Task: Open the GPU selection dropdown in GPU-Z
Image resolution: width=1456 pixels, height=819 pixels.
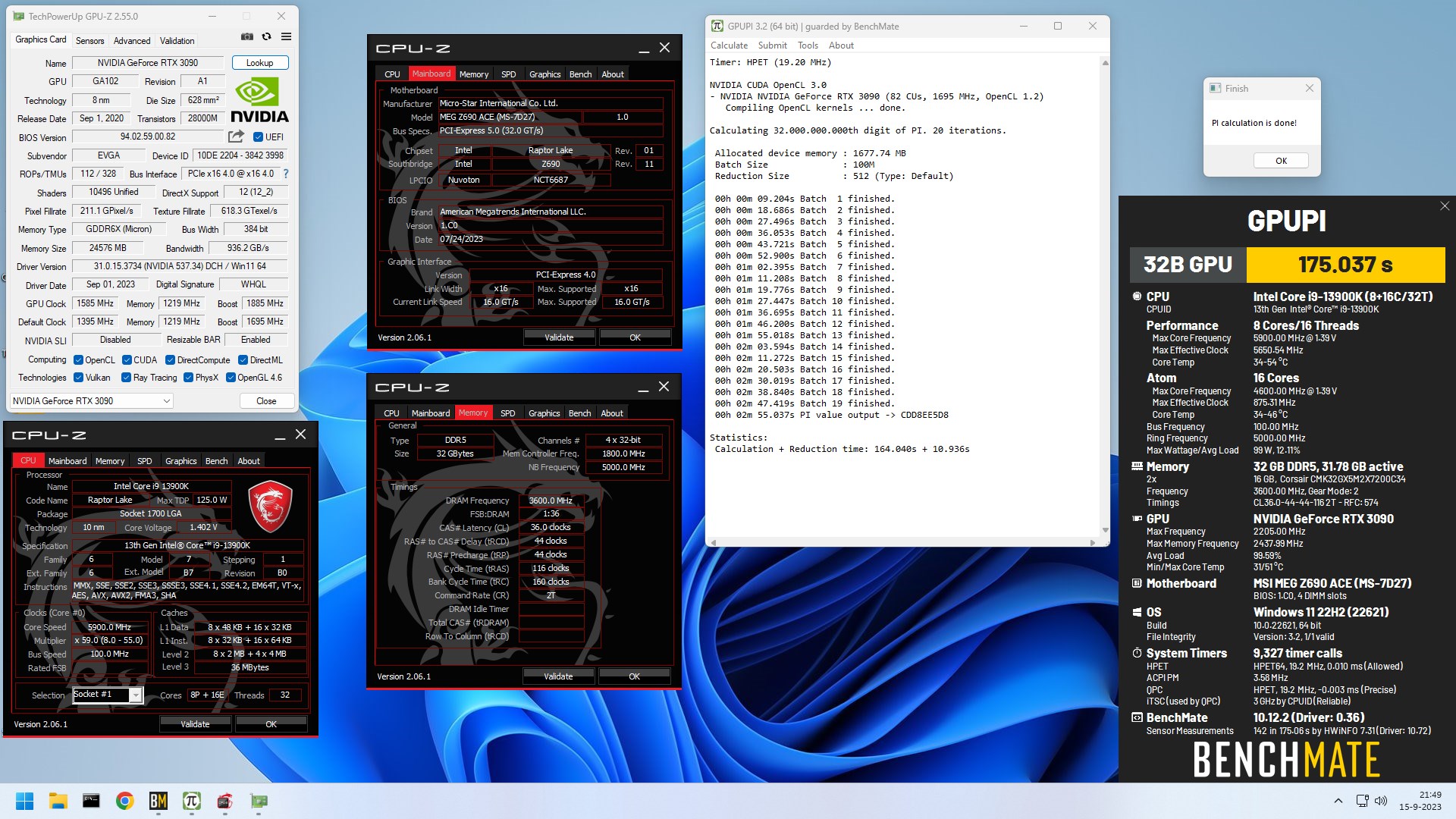Action: click(x=92, y=401)
